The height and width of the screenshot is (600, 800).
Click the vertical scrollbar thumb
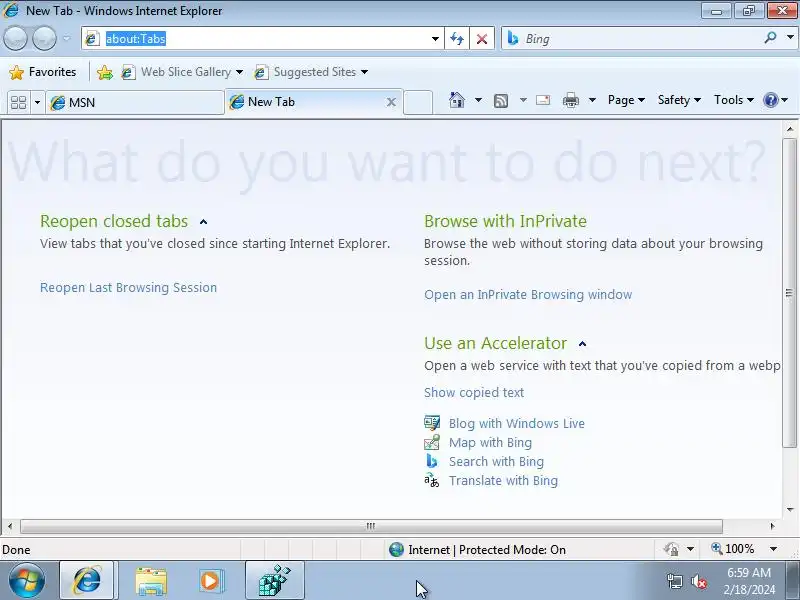pyautogui.click(x=790, y=293)
